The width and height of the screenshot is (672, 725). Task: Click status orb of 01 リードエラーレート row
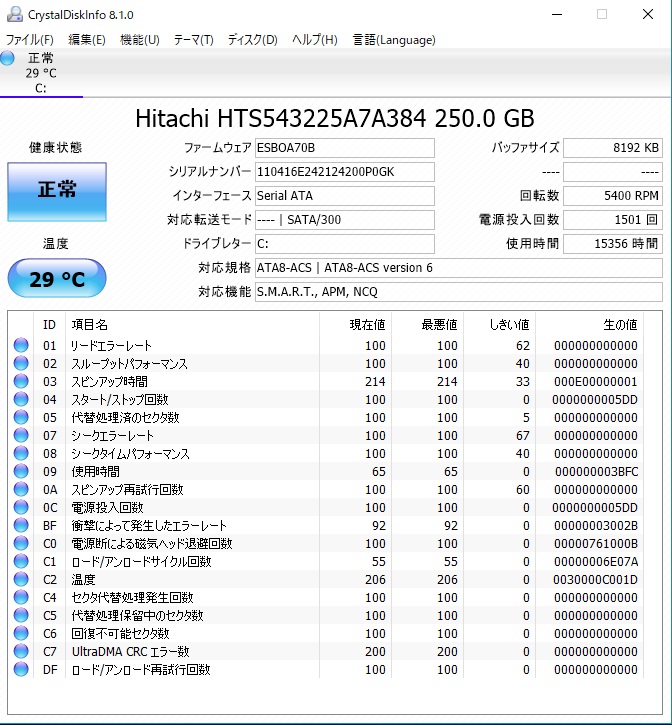[x=21, y=345]
